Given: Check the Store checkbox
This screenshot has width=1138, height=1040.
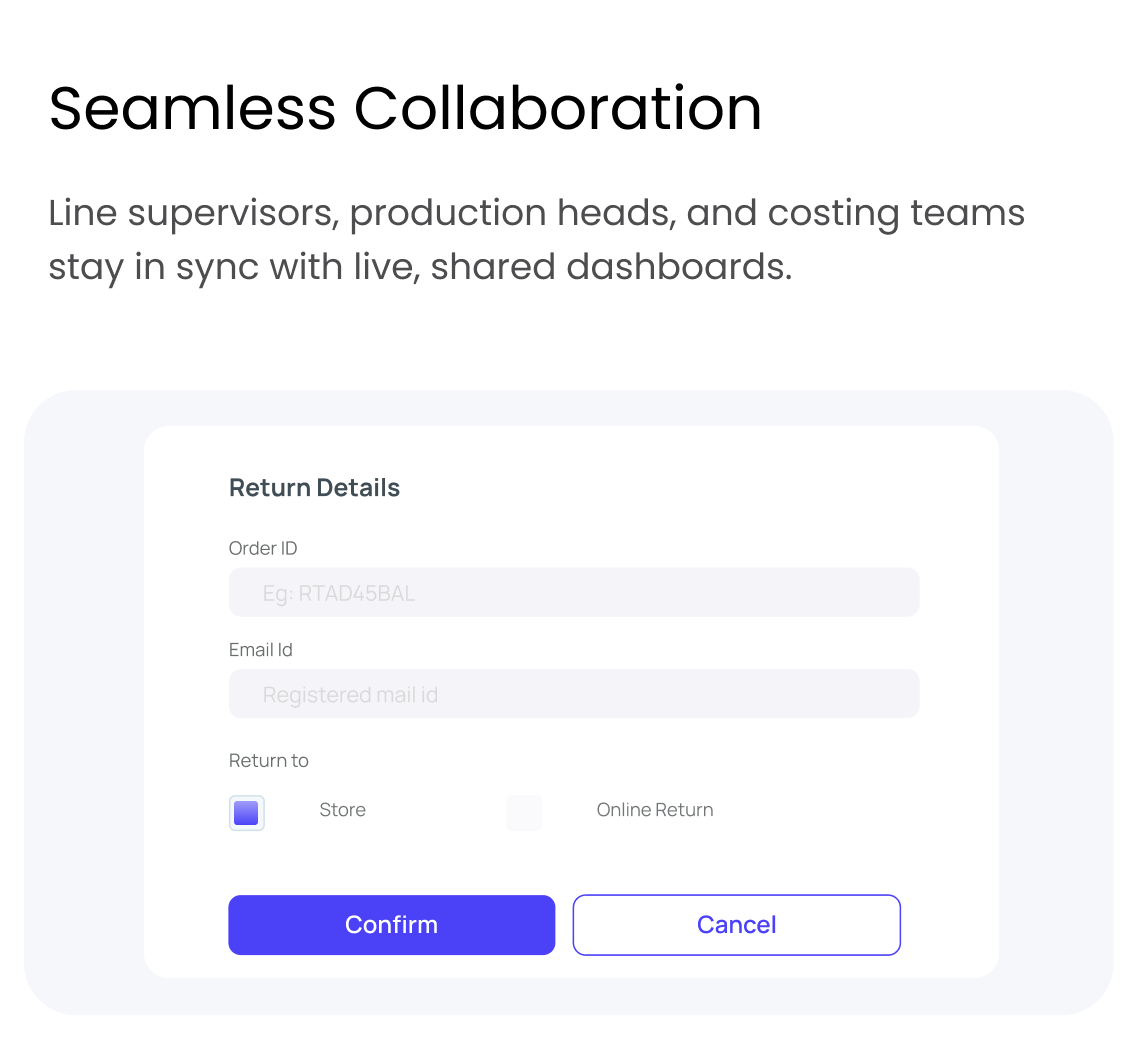Looking at the screenshot, I should click(x=246, y=813).
